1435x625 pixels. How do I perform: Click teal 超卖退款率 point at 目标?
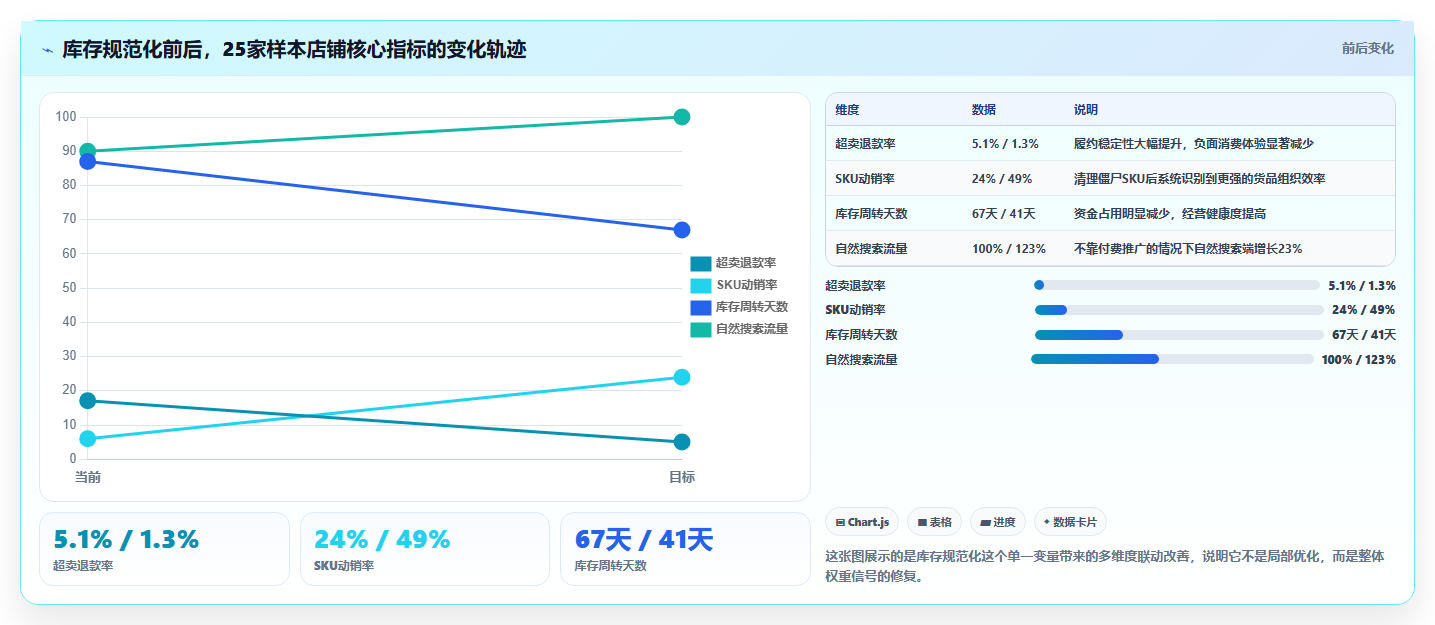682,442
